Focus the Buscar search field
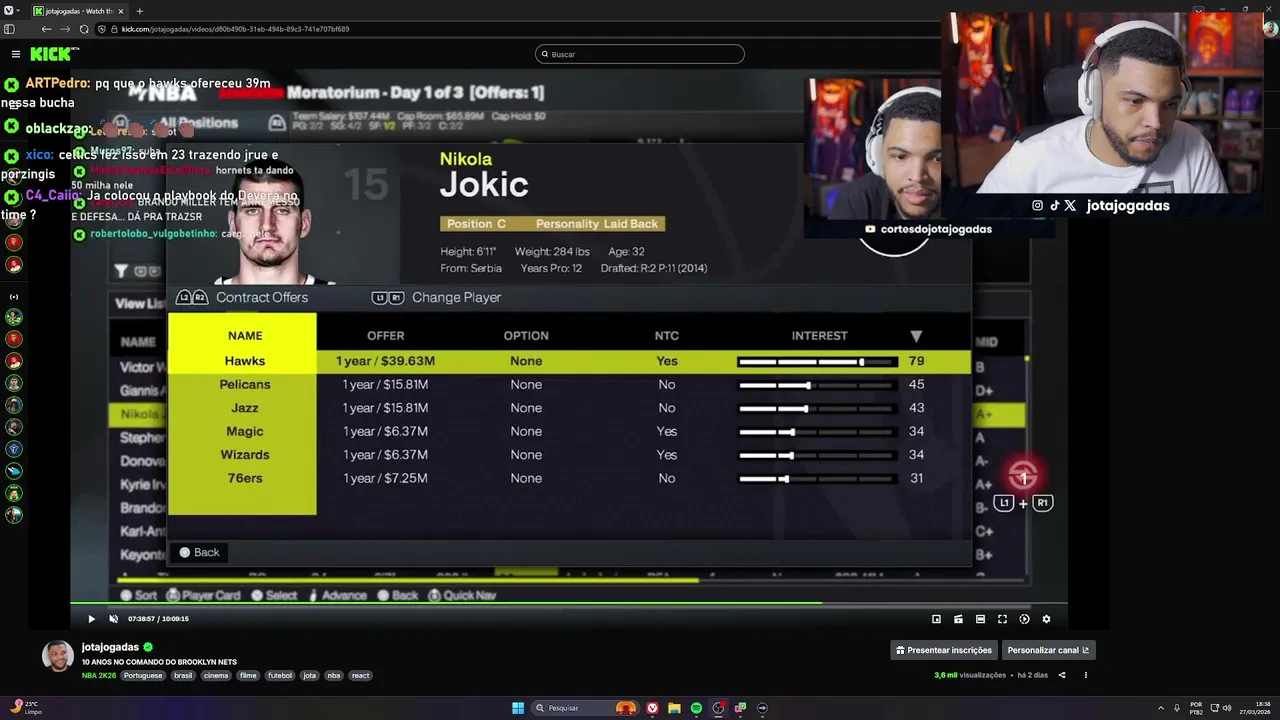The height and width of the screenshot is (720, 1280). pyautogui.click(x=640, y=54)
